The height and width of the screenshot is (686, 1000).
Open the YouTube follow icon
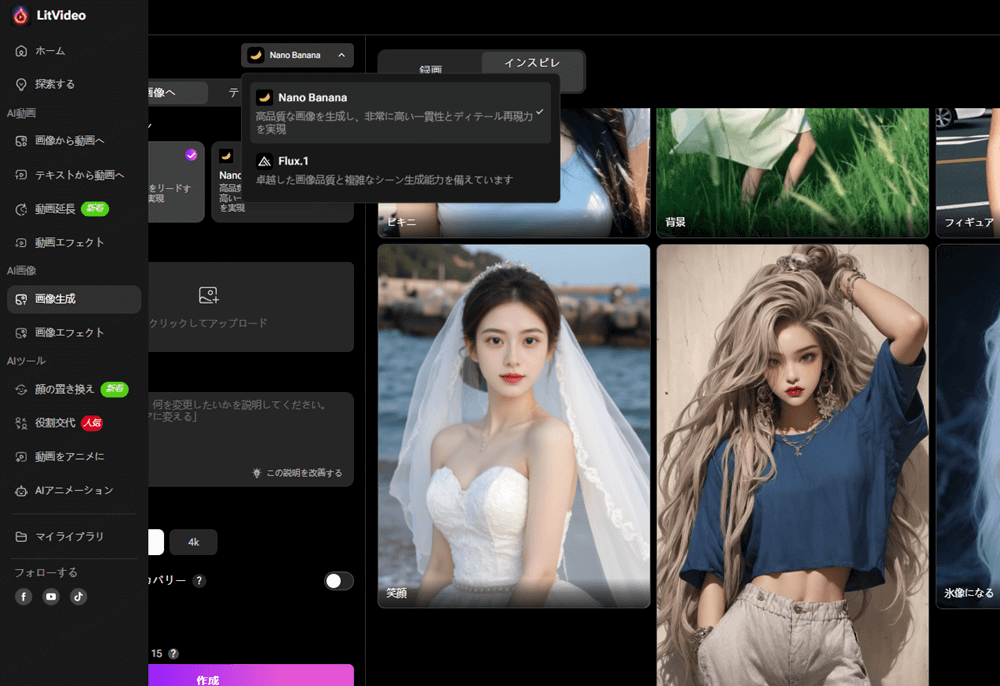51,597
